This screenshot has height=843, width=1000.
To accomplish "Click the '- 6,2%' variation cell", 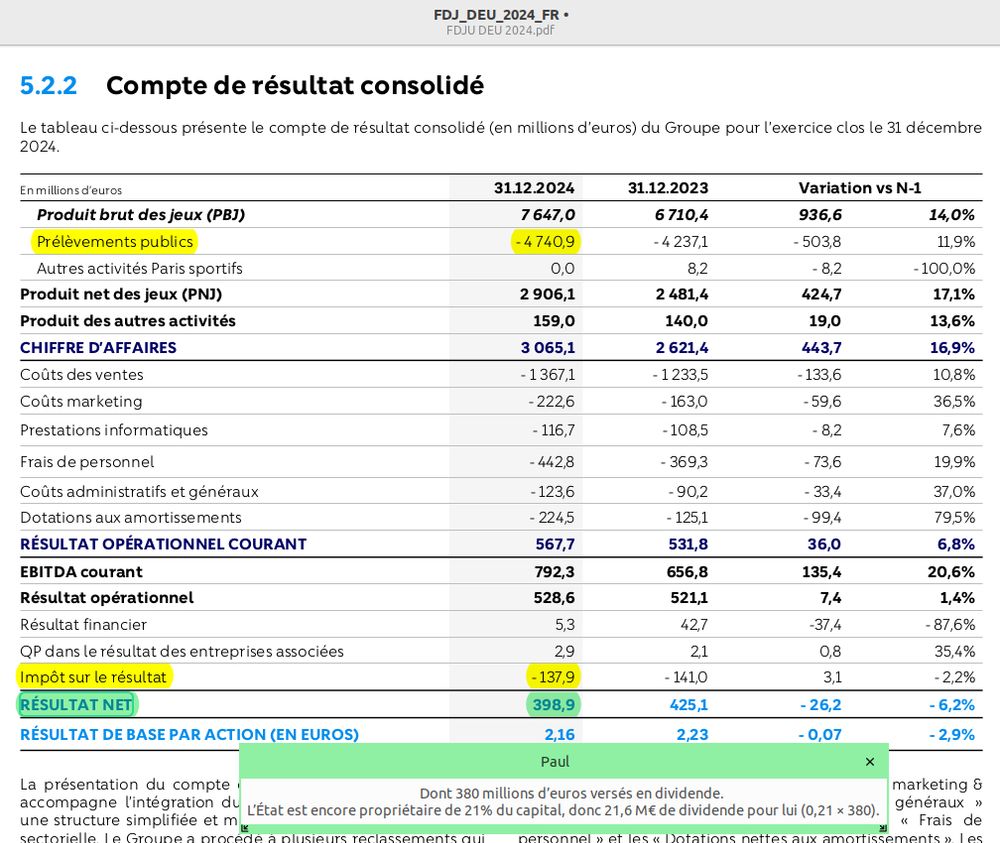I will pos(952,705).
